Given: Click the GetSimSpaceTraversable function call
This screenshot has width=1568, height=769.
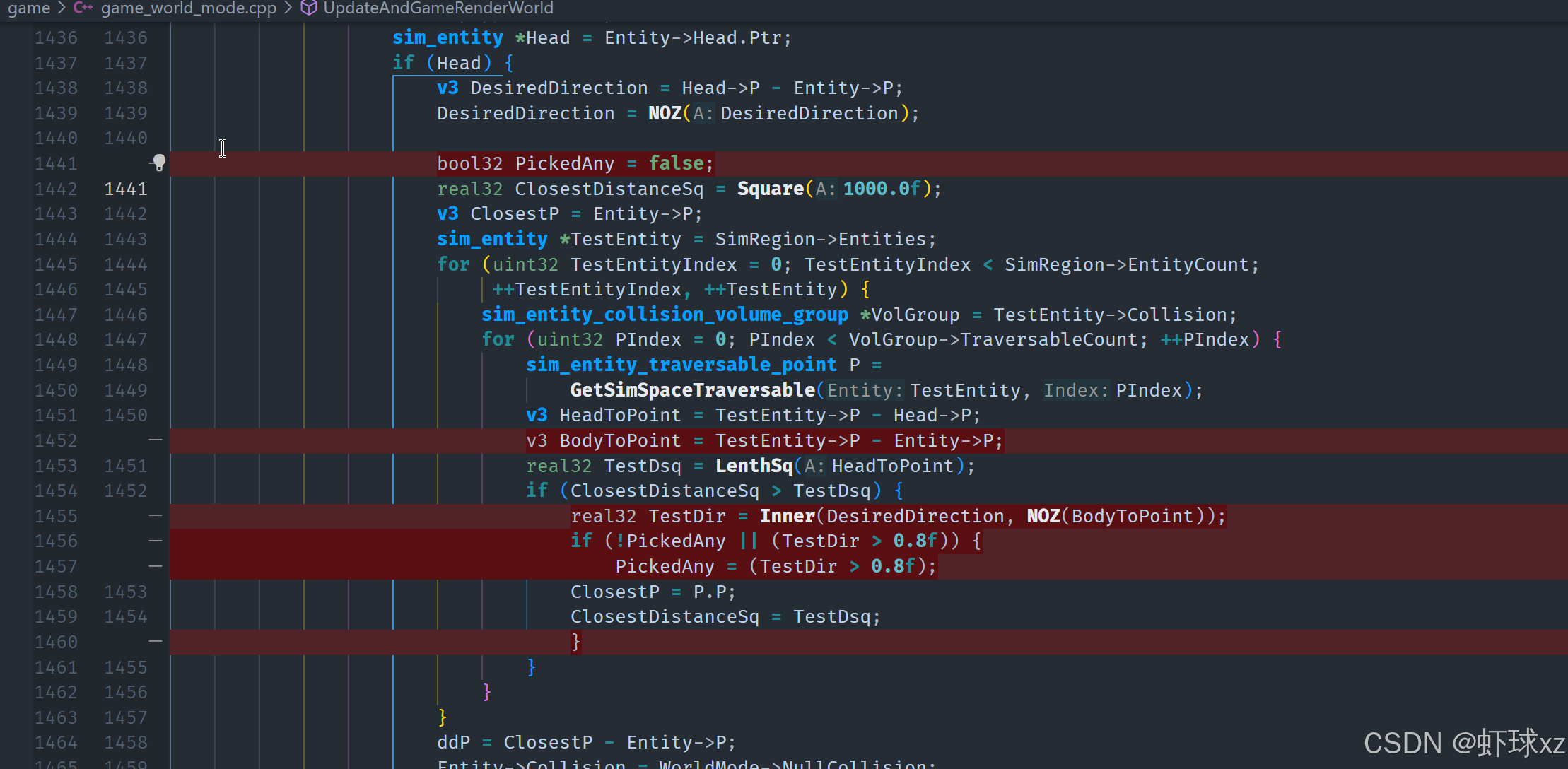Looking at the screenshot, I should [x=692, y=390].
